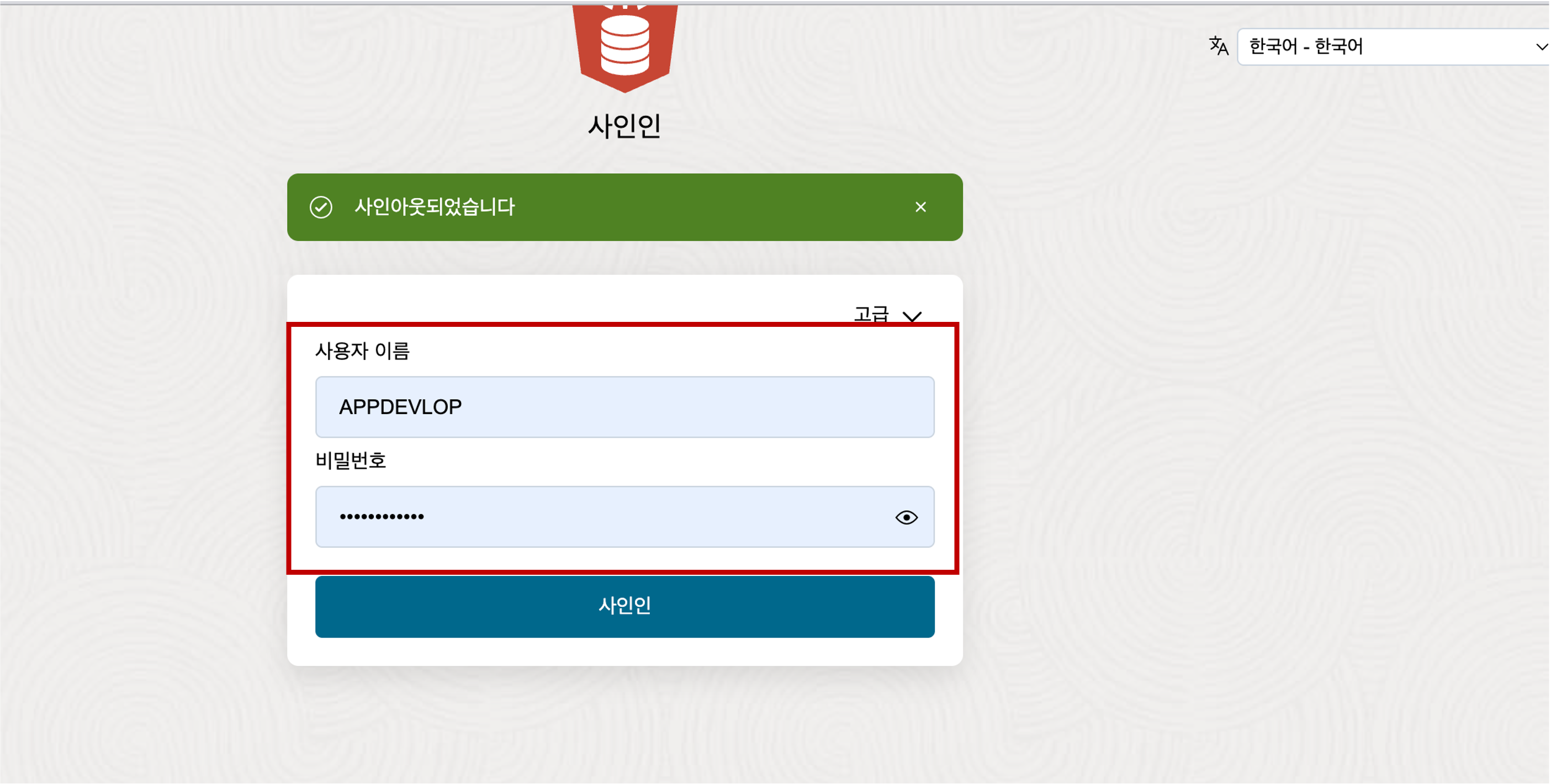Click the 사인인 page heading

(624, 126)
